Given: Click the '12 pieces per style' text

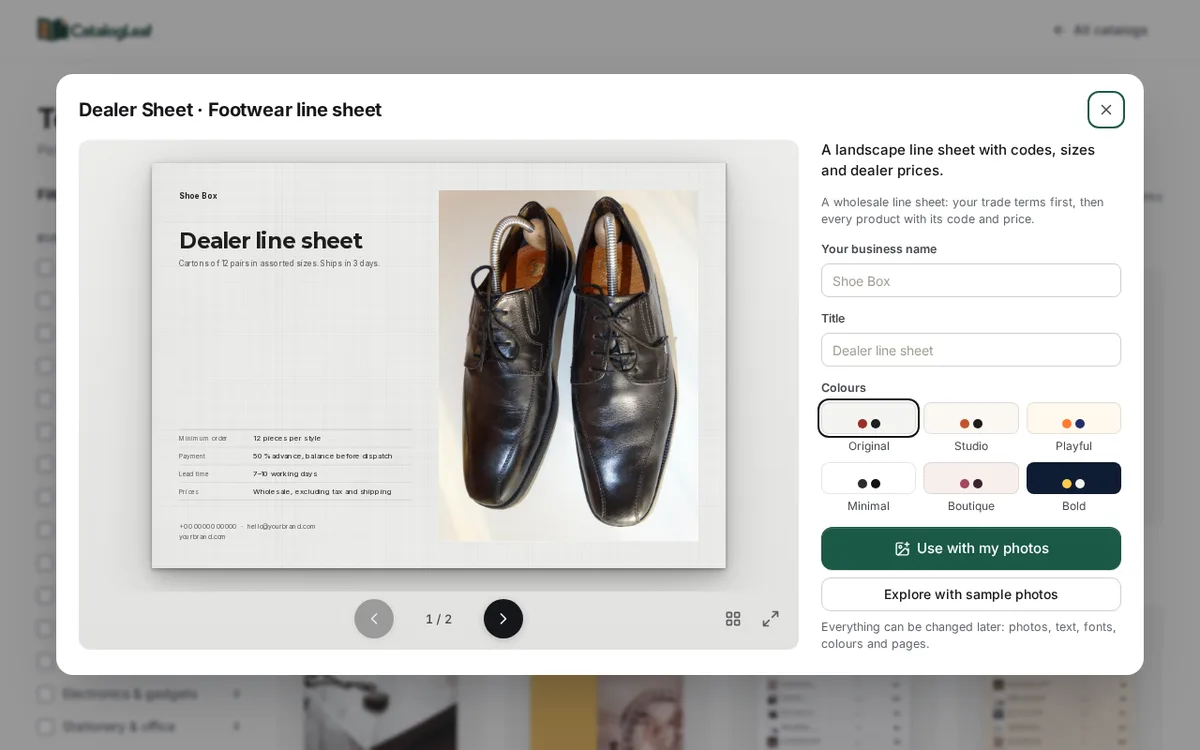Looking at the screenshot, I should pos(287,438).
